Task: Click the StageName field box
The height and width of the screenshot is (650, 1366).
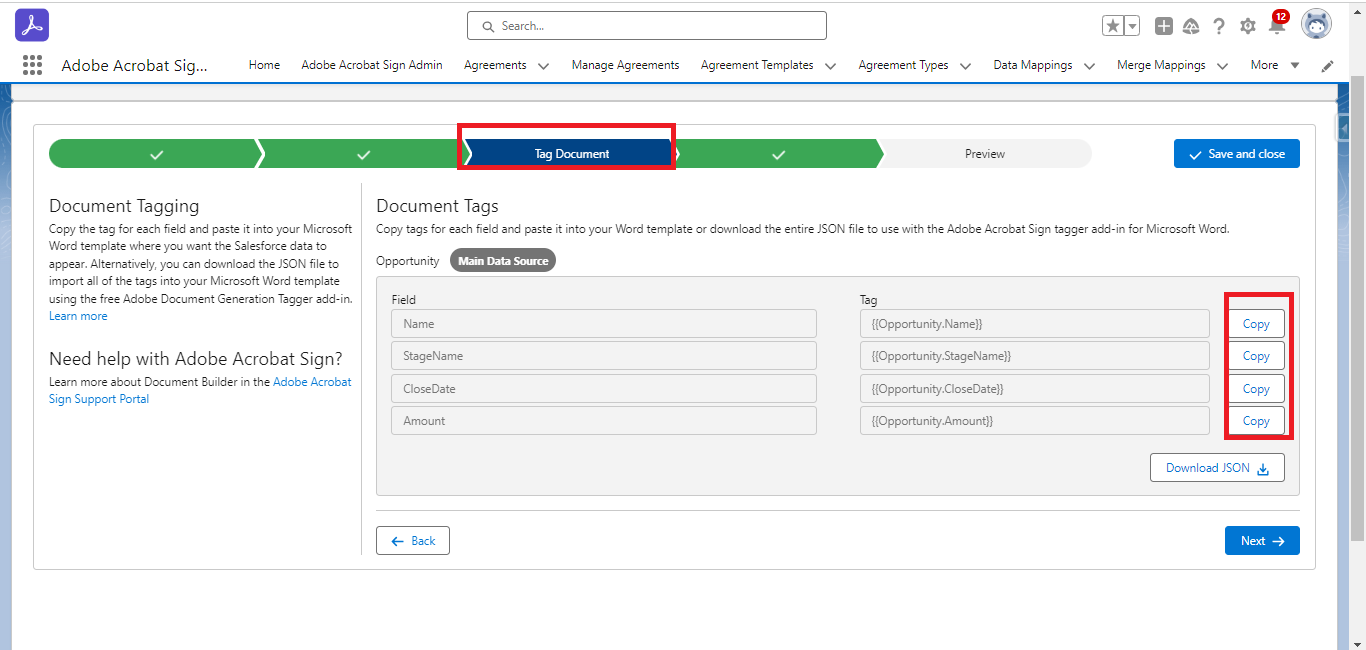Action: click(604, 356)
